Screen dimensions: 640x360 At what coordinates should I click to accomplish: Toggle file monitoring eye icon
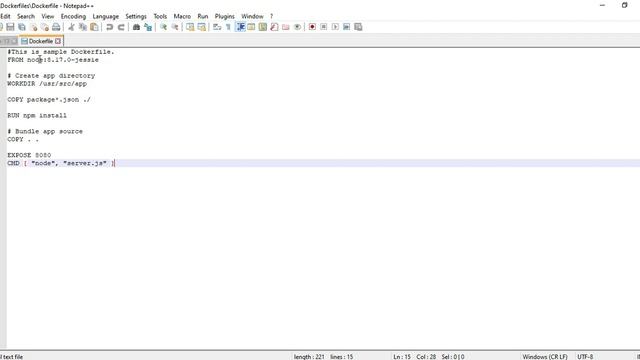pos(298,27)
